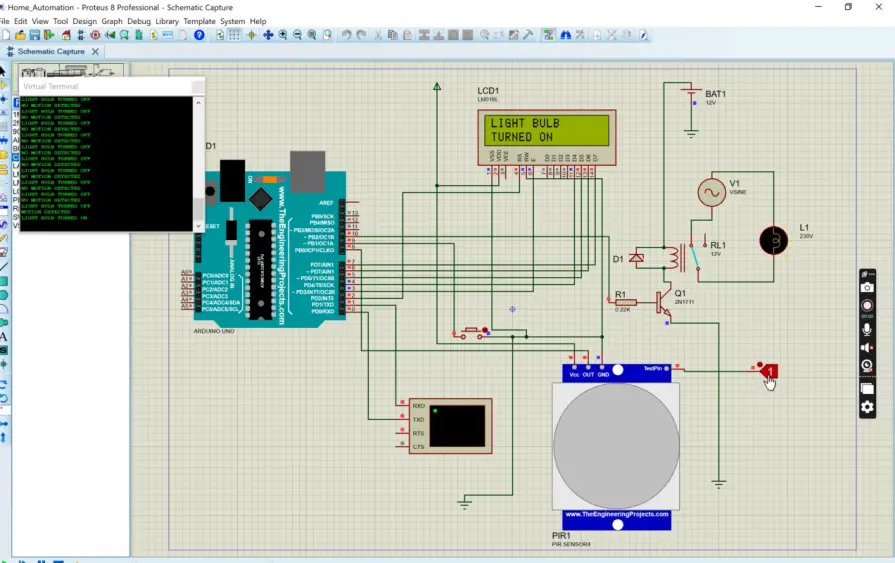
Task: Toggle the recorder overlay microphone icon
Action: [x=867, y=329]
